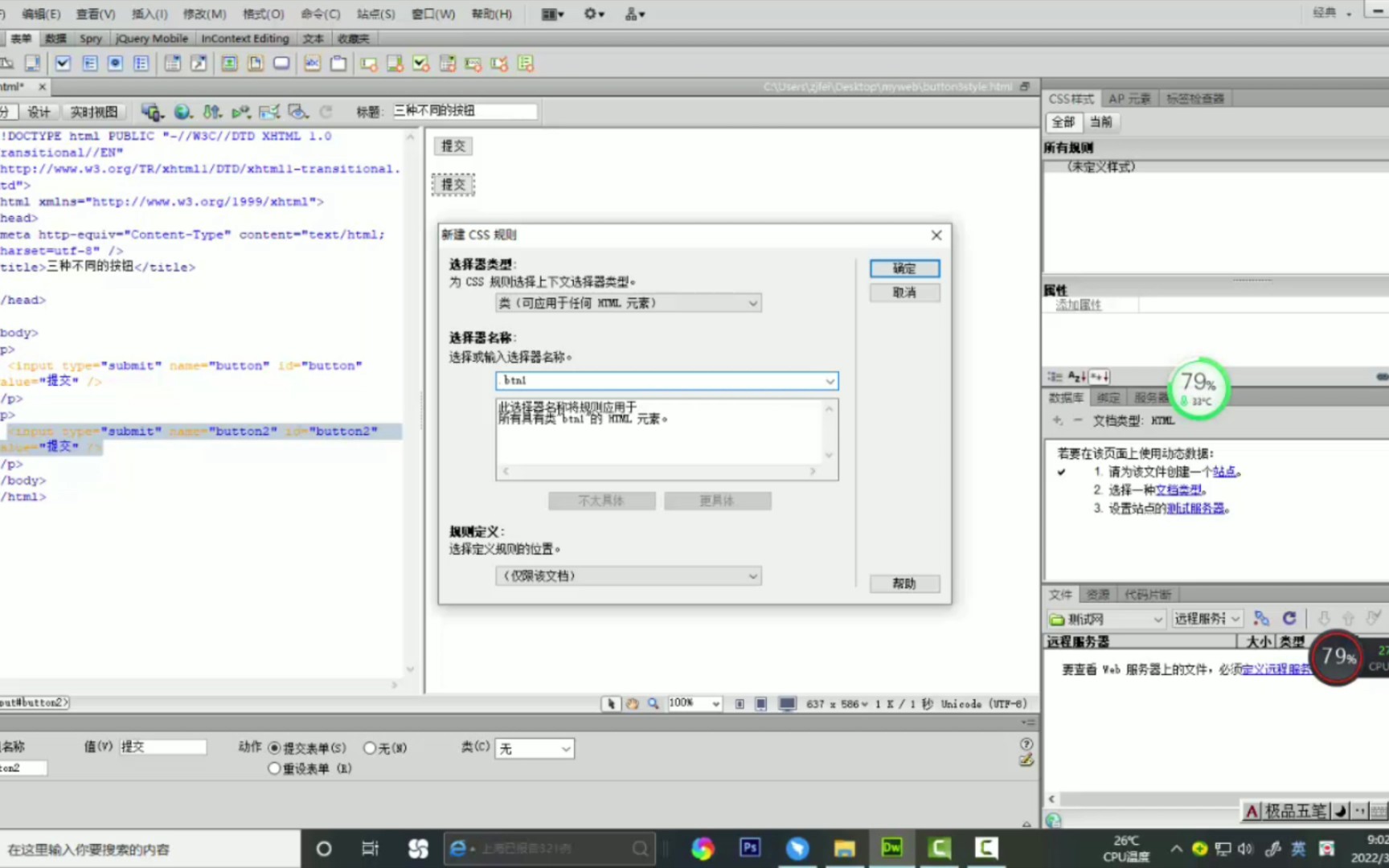Switch to the AP 元素 panel tab
This screenshot has width=1389, height=868.
1129,99
